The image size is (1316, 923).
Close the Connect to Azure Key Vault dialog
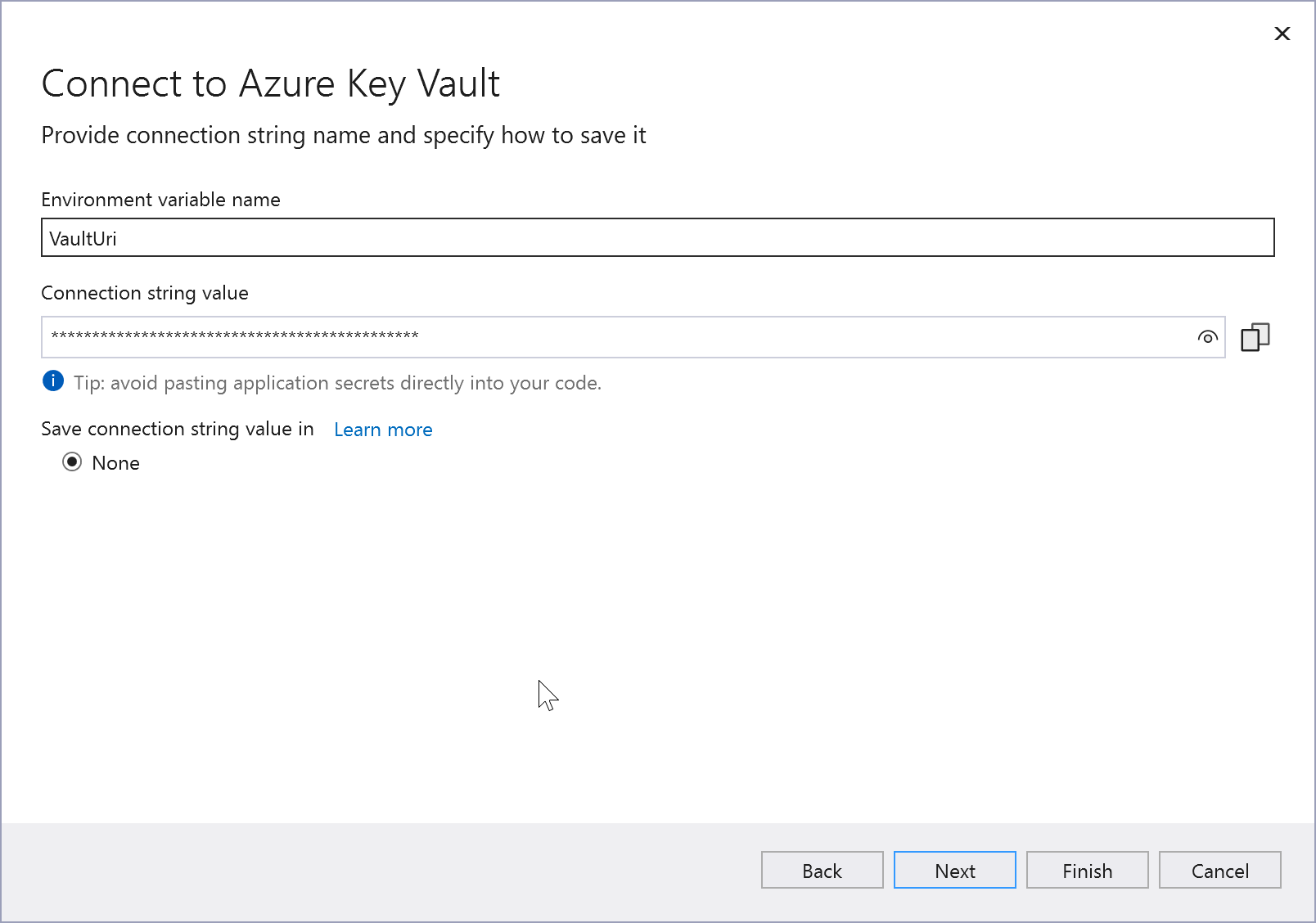(1282, 34)
